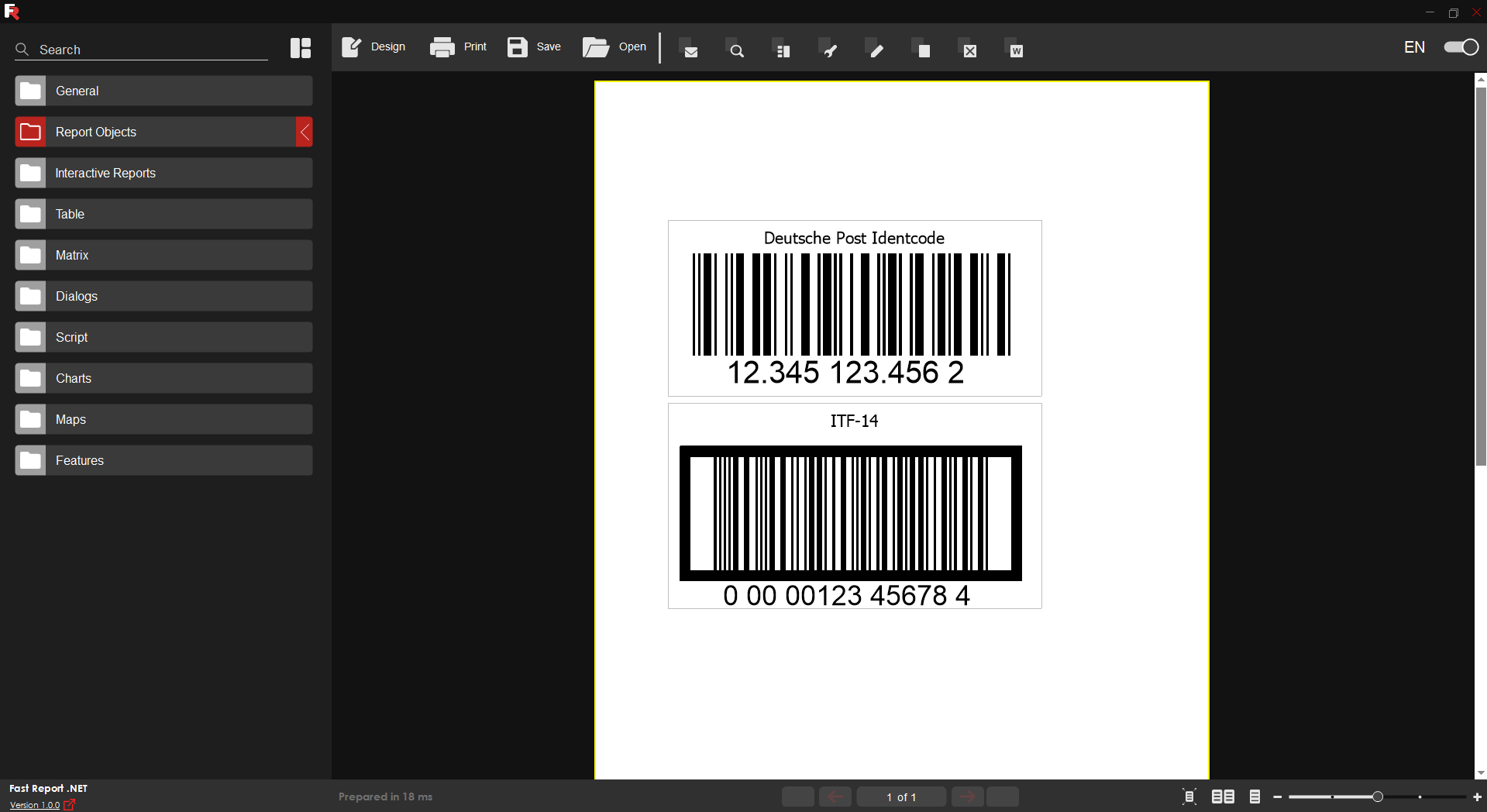Click the vertical scrollbar thumb
The width and height of the screenshot is (1487, 812).
click(x=1481, y=276)
